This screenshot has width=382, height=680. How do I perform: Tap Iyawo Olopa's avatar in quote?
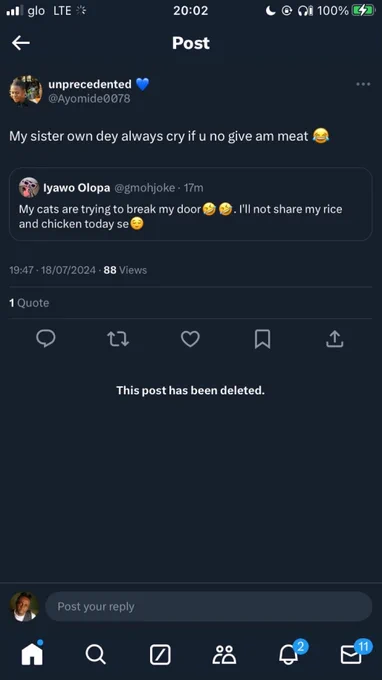[29, 187]
